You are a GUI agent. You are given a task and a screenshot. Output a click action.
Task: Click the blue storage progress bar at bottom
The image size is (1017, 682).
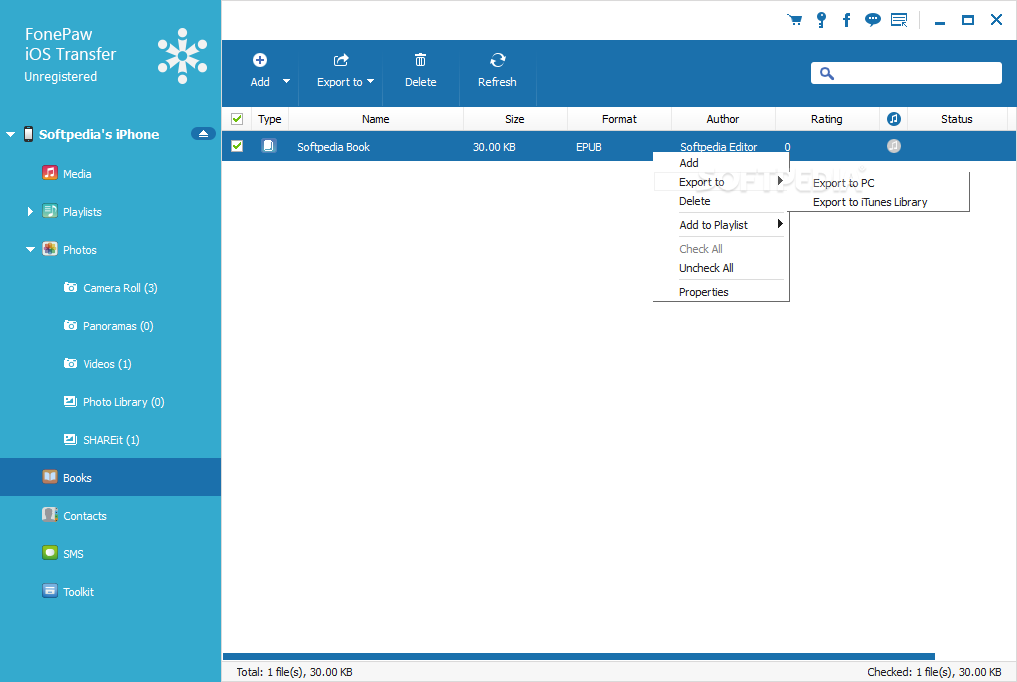pos(579,656)
